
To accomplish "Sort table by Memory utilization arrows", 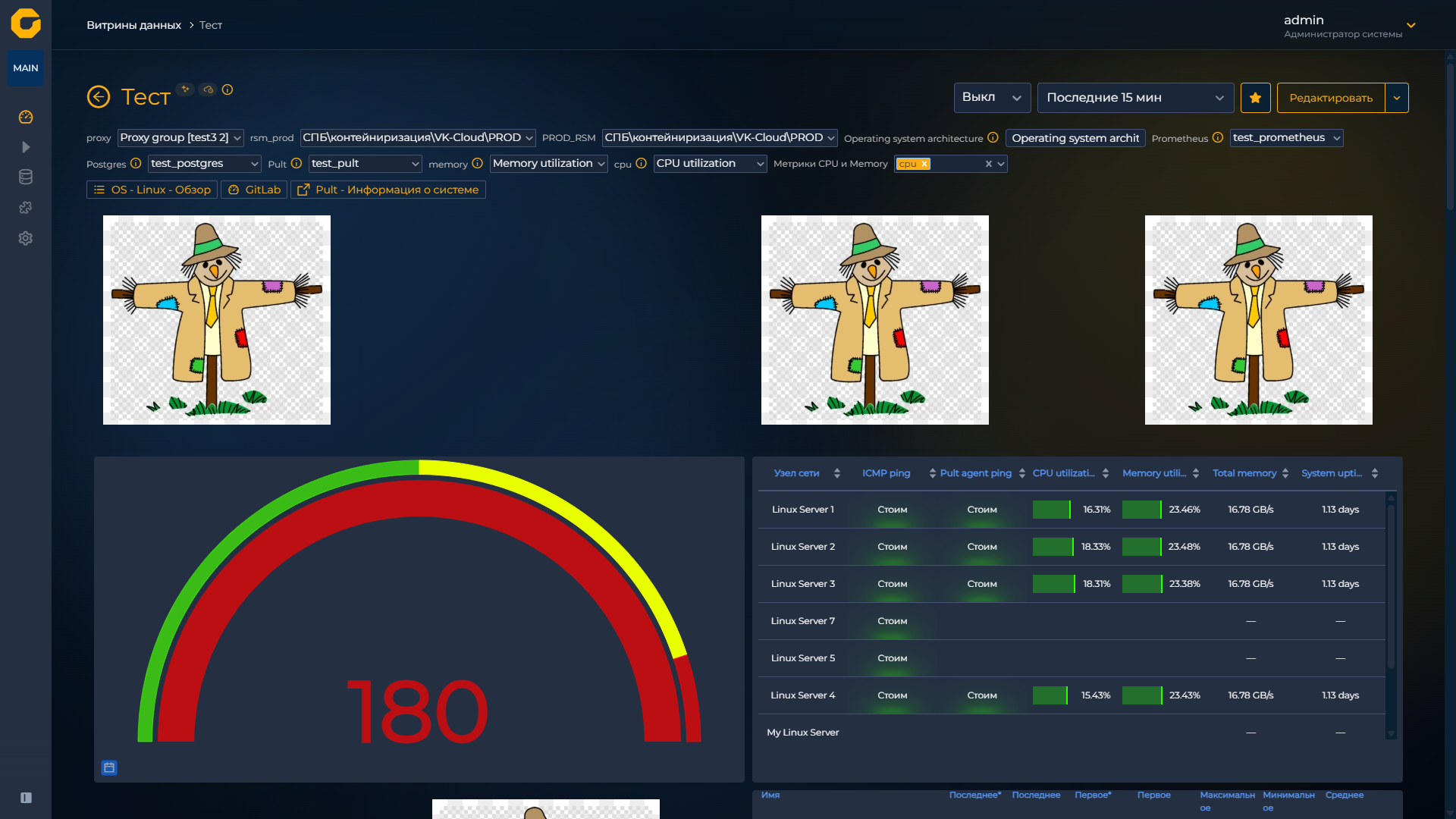I will [x=1196, y=473].
